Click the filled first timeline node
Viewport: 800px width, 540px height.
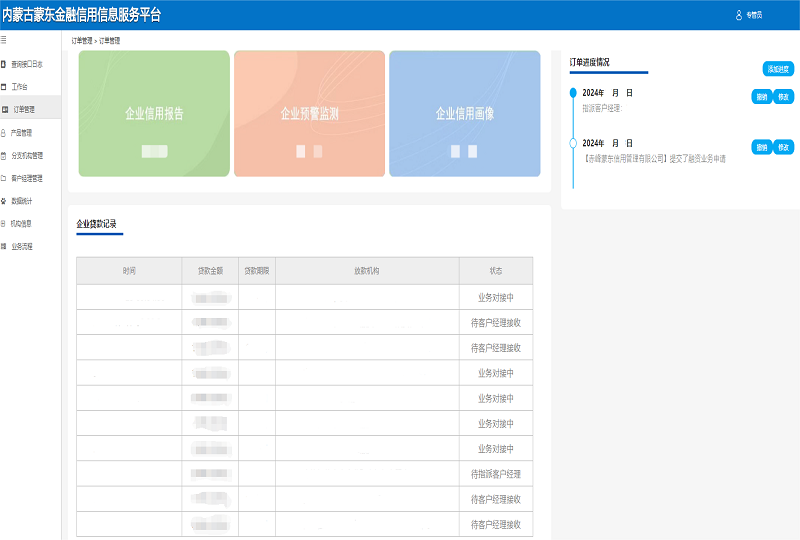coord(573,92)
